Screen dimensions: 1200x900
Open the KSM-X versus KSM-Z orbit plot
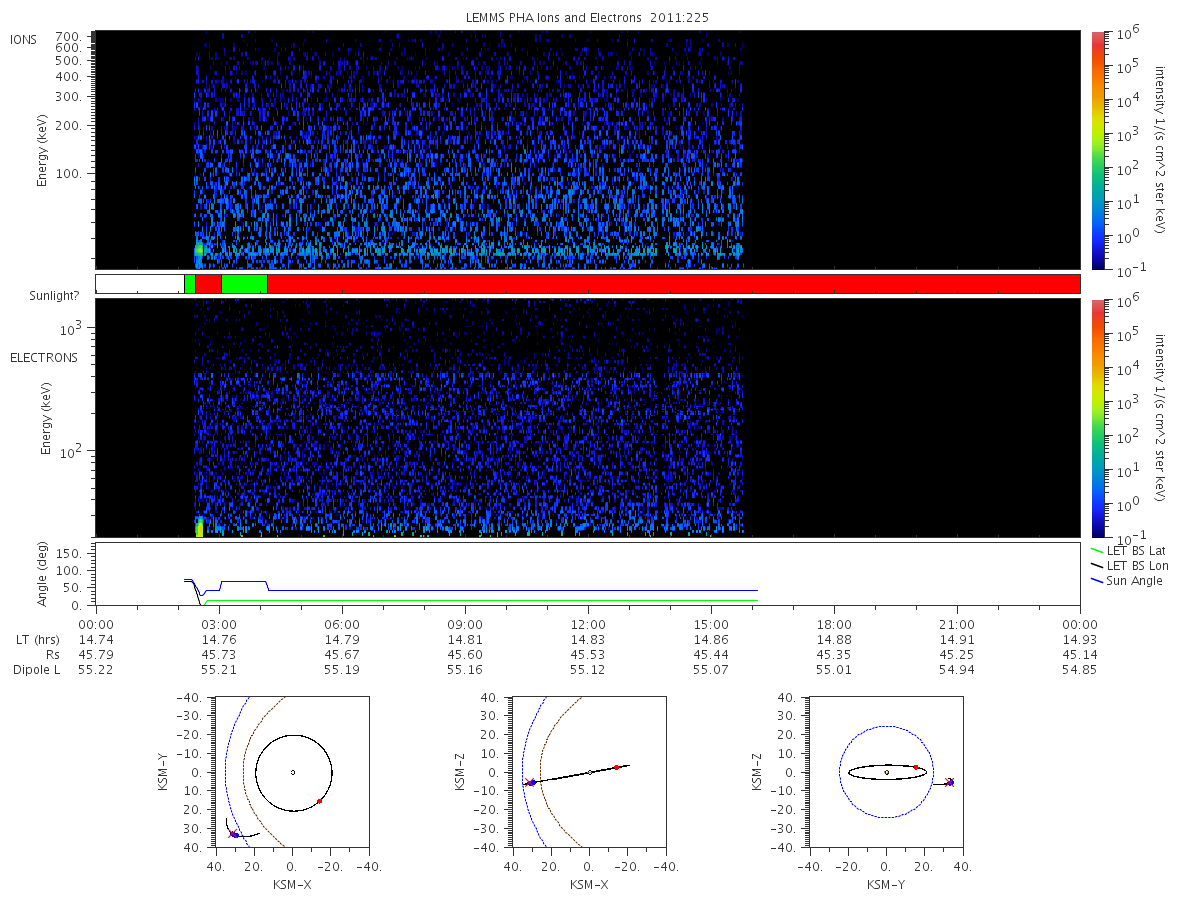(588, 772)
